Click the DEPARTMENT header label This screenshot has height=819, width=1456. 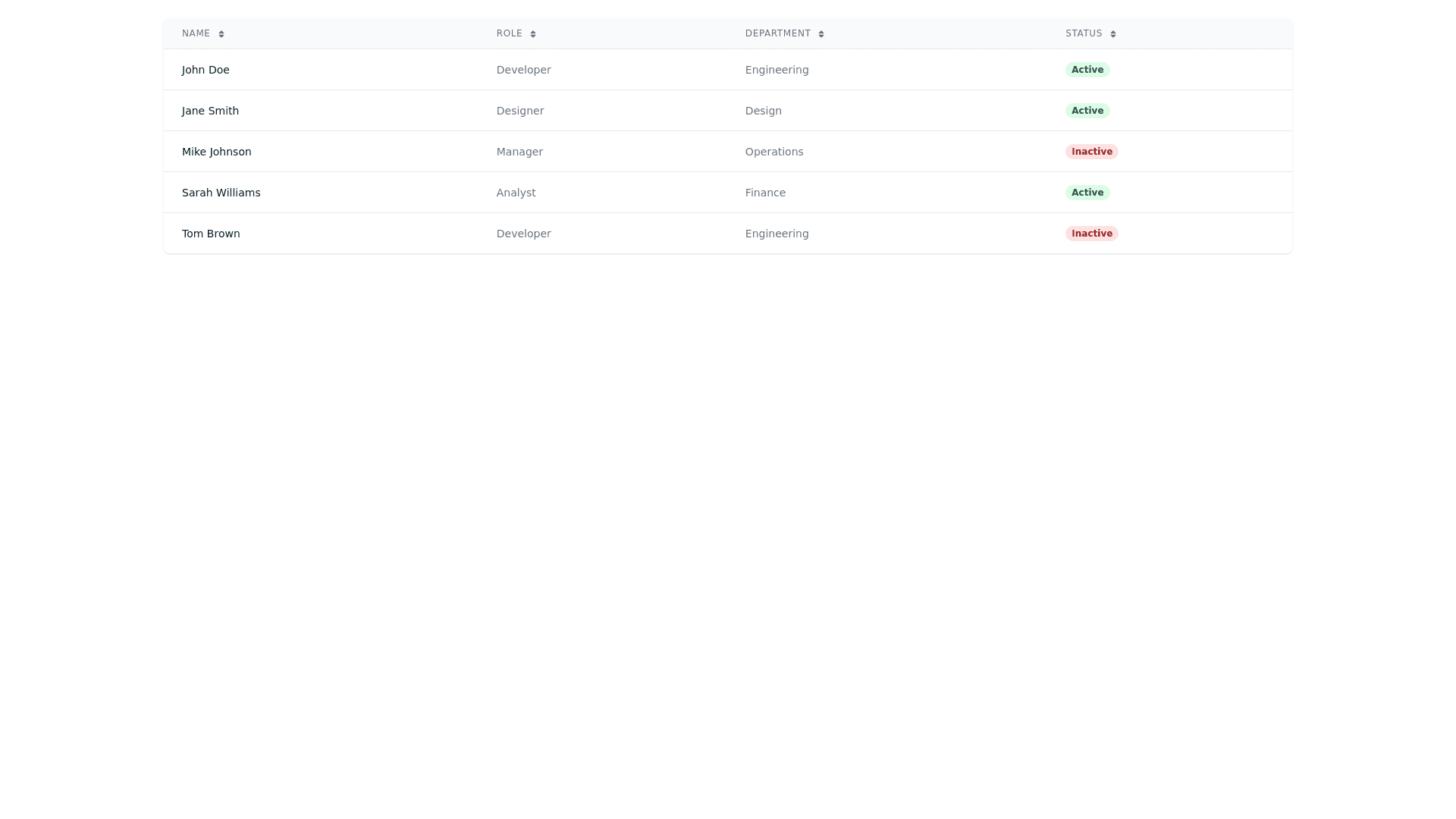777,33
